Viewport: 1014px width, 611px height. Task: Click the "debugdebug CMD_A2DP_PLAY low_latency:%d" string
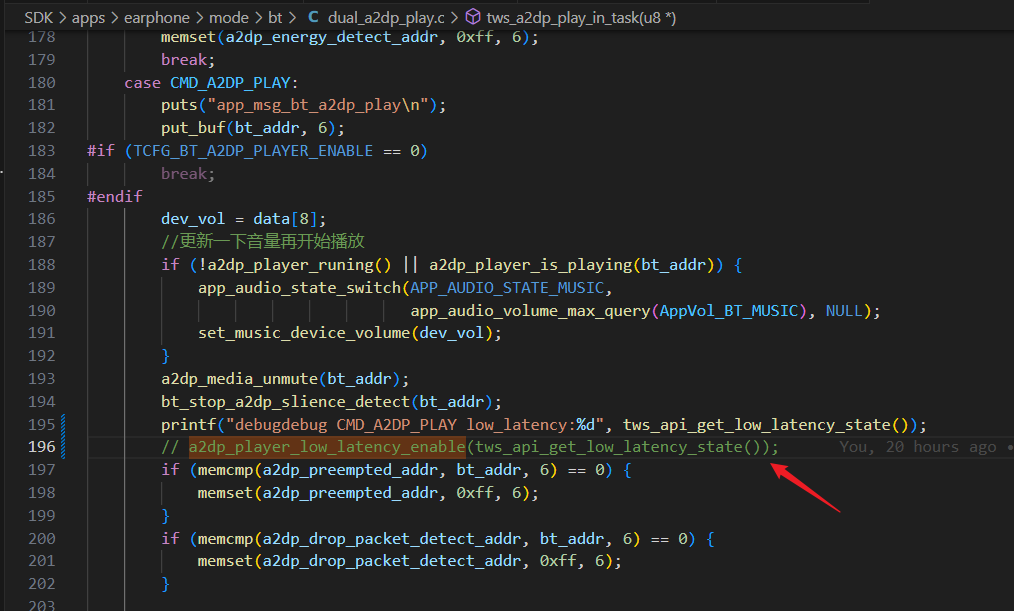(x=415, y=425)
